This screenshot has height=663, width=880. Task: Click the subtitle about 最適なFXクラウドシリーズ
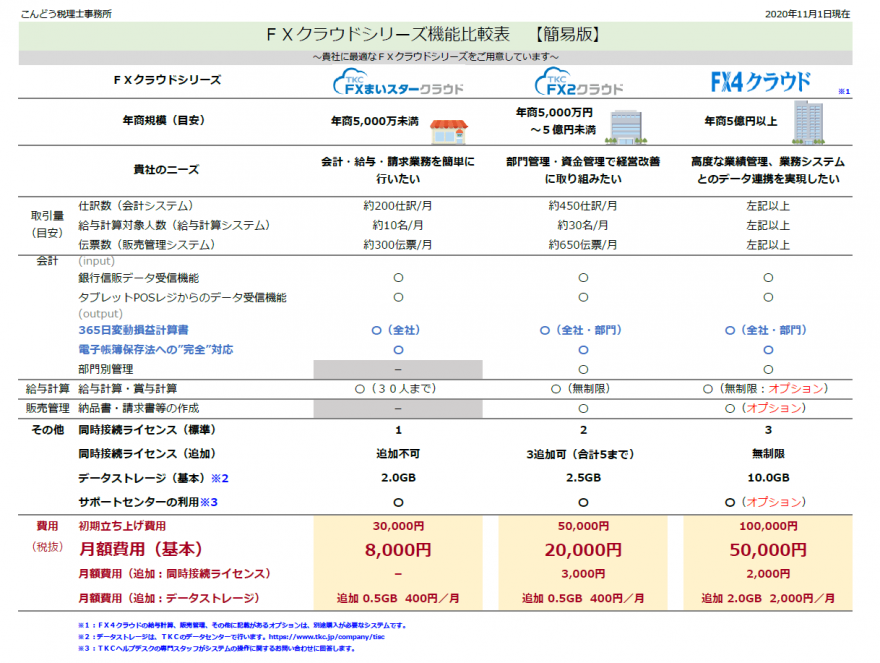[x=436, y=57]
